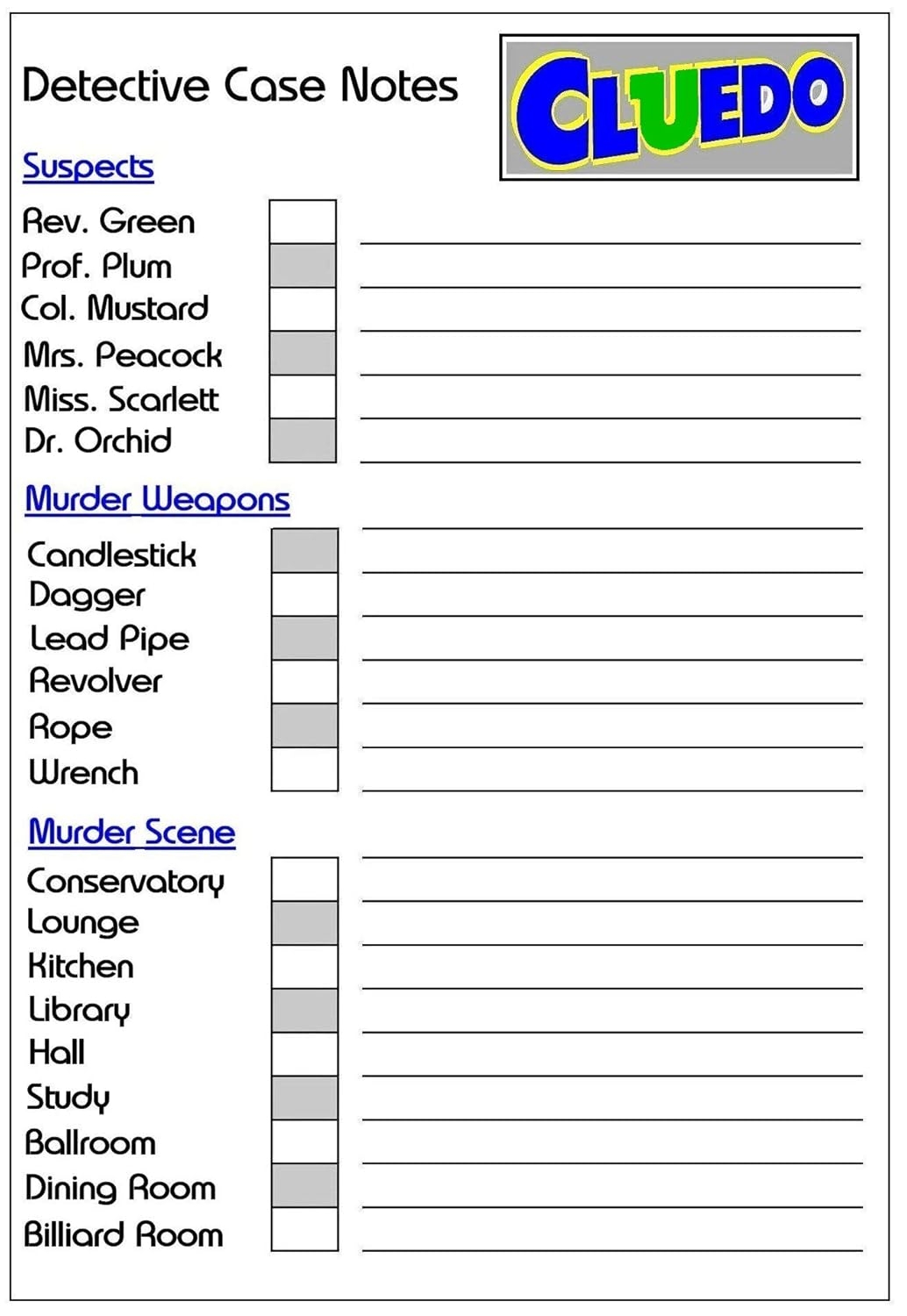The height and width of the screenshot is (1316, 907).
Task: Mark the Billiard Room checkbox
Action: click(304, 1229)
